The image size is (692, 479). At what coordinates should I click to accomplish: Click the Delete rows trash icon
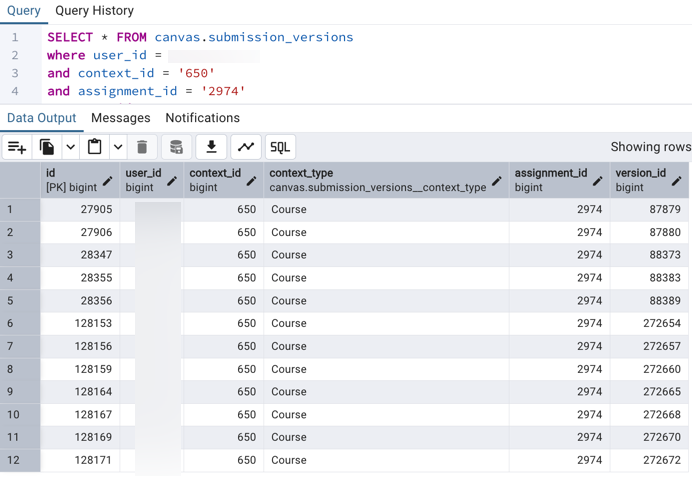click(142, 147)
